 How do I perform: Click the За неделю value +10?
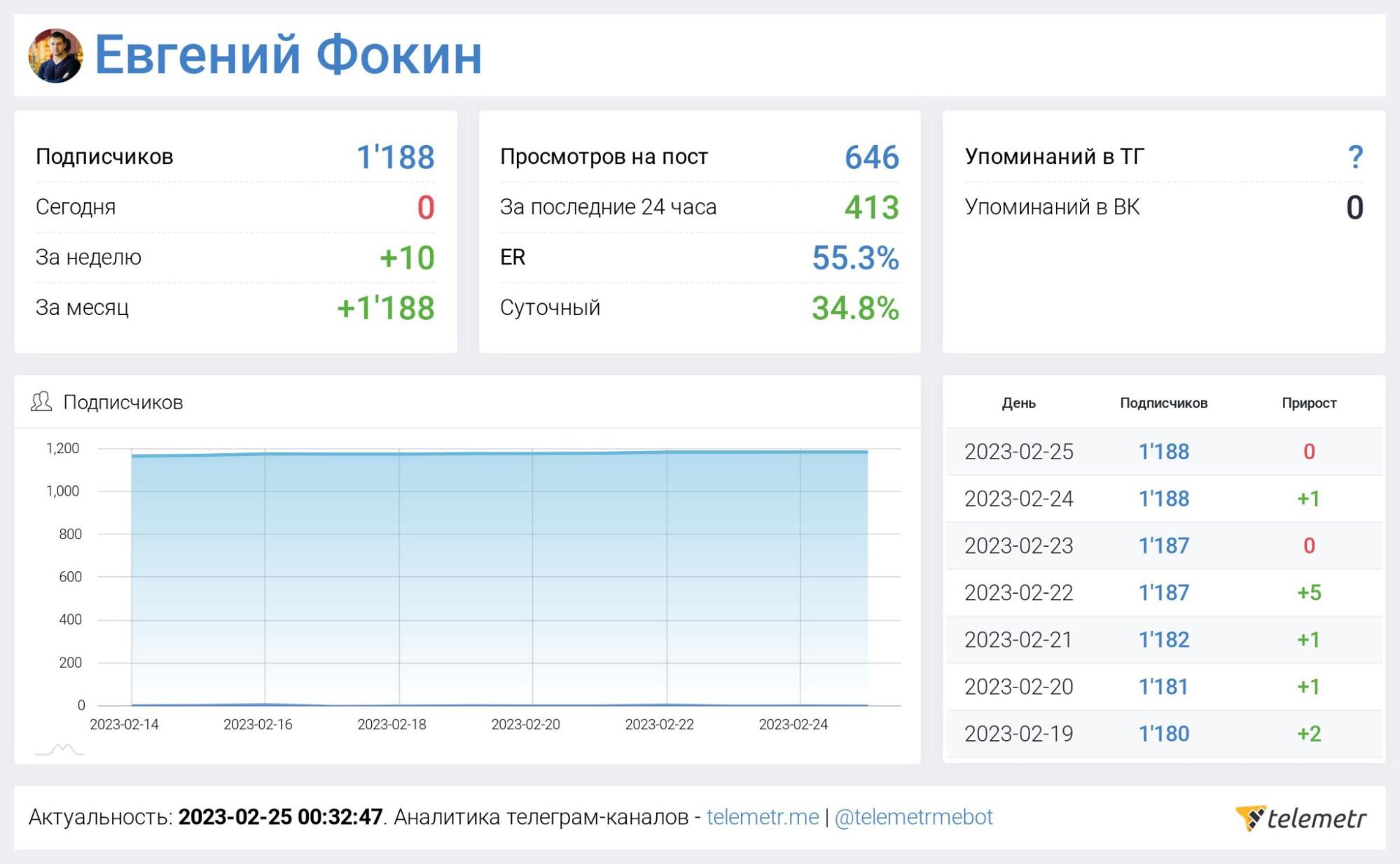[x=407, y=258]
